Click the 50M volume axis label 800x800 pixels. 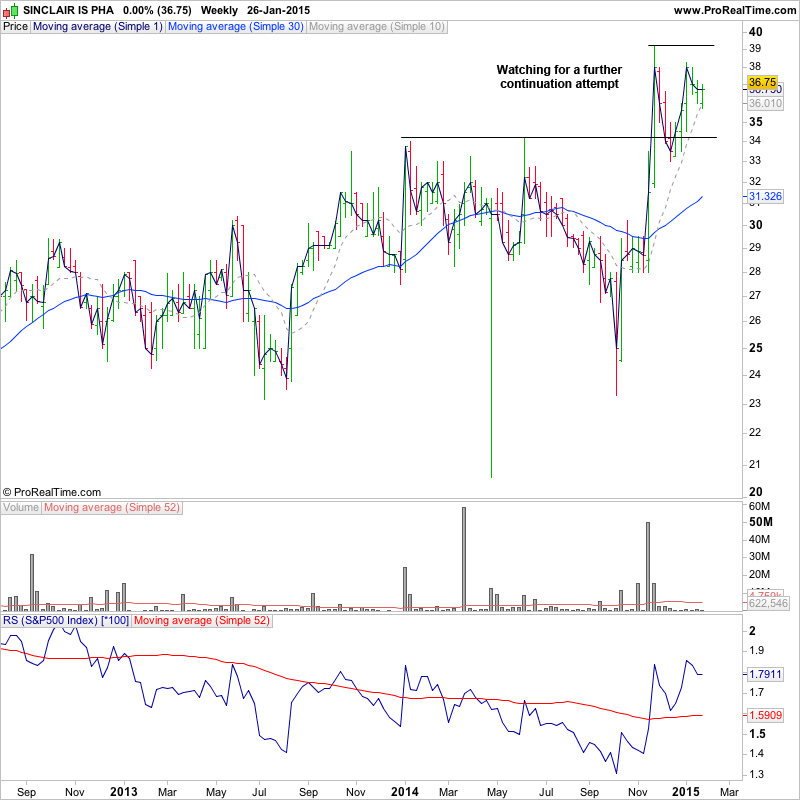tap(760, 522)
